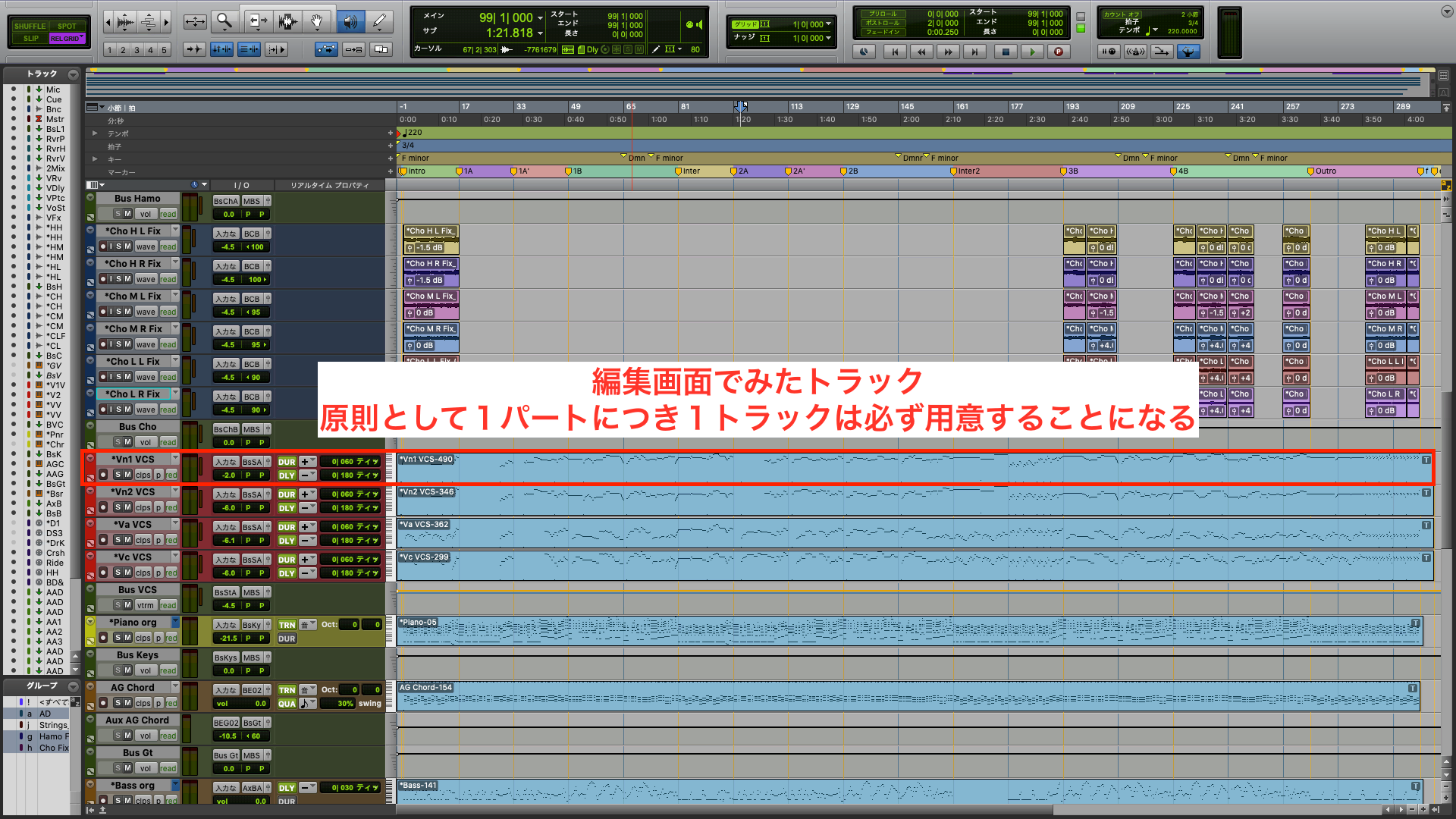Toggle the Conductor tempo ruler button
Screen dimensions: 1456x819
coord(1188,52)
